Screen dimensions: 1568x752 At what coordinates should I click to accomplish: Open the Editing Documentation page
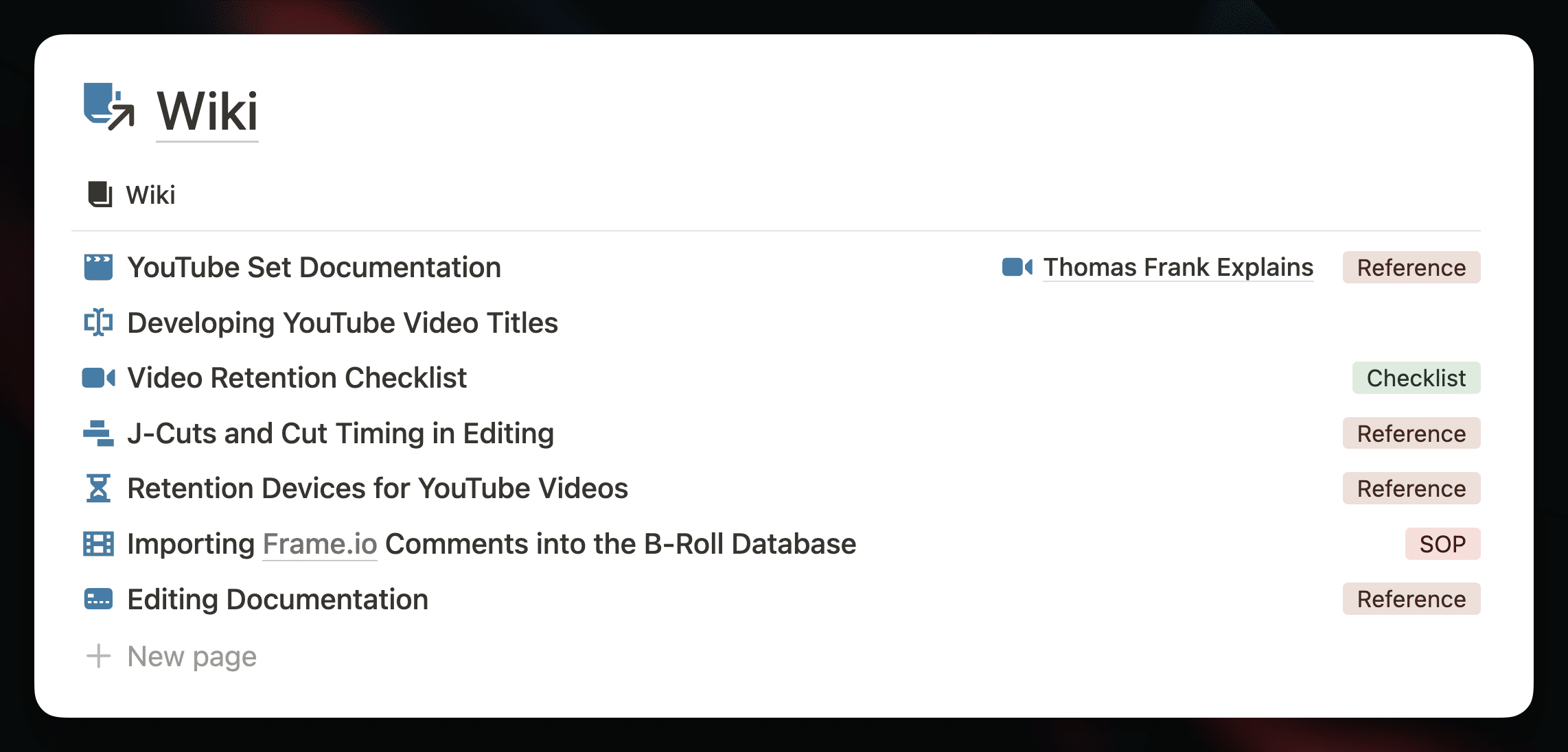click(x=277, y=600)
